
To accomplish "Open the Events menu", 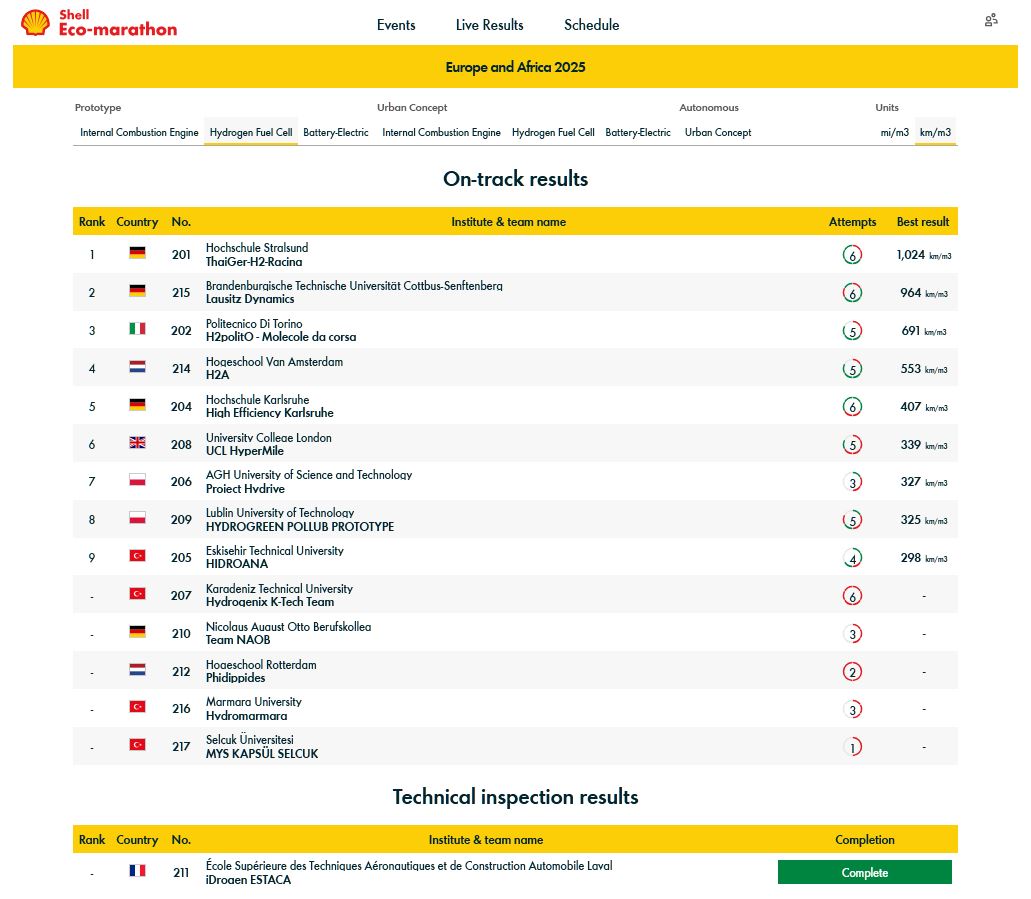I will click(x=396, y=25).
